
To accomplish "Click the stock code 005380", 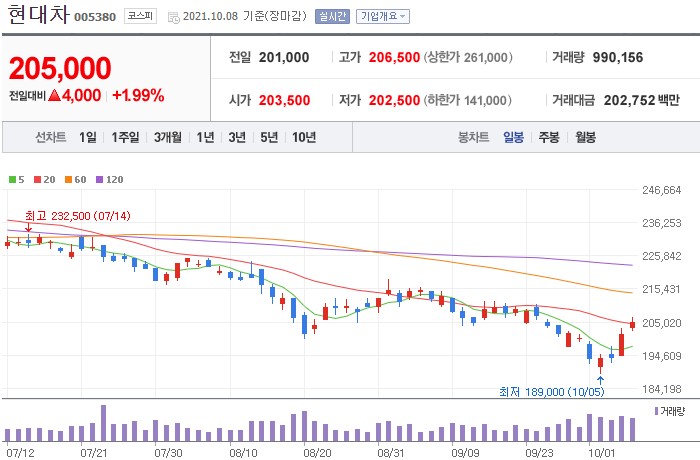I will (95, 17).
